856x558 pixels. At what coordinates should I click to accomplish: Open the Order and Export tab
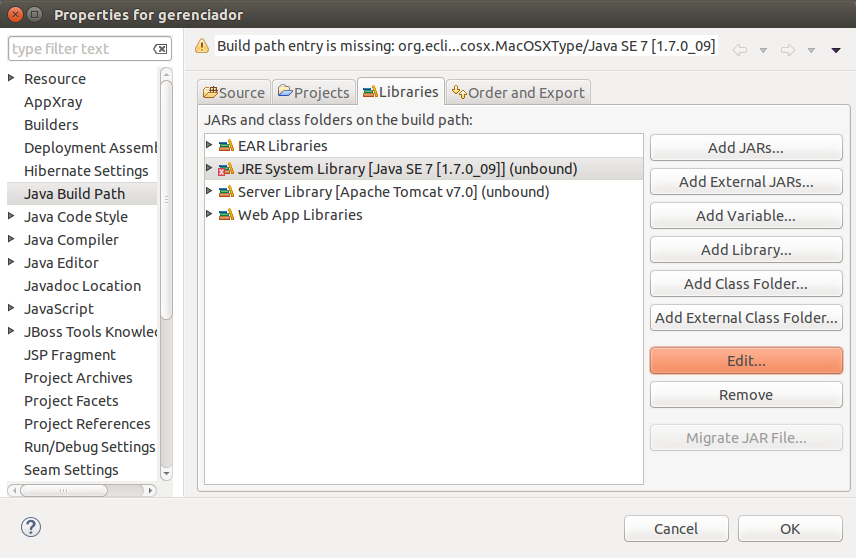(518, 92)
